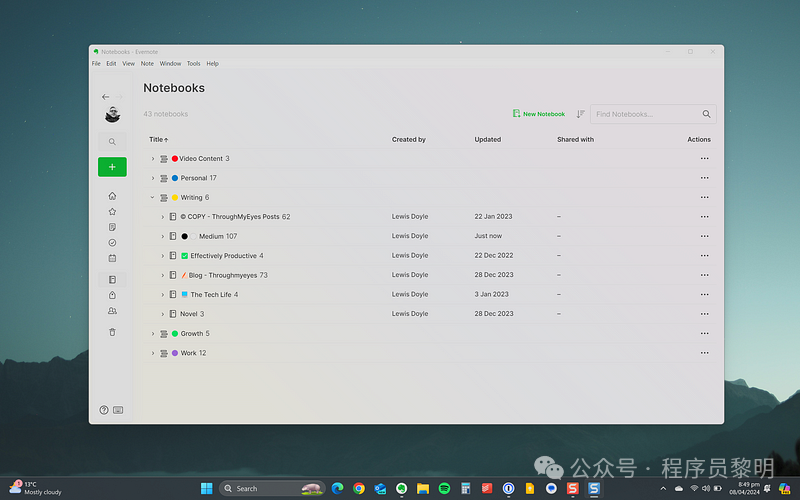Click the Find Notebooks magnifier icon

pyautogui.click(x=706, y=114)
